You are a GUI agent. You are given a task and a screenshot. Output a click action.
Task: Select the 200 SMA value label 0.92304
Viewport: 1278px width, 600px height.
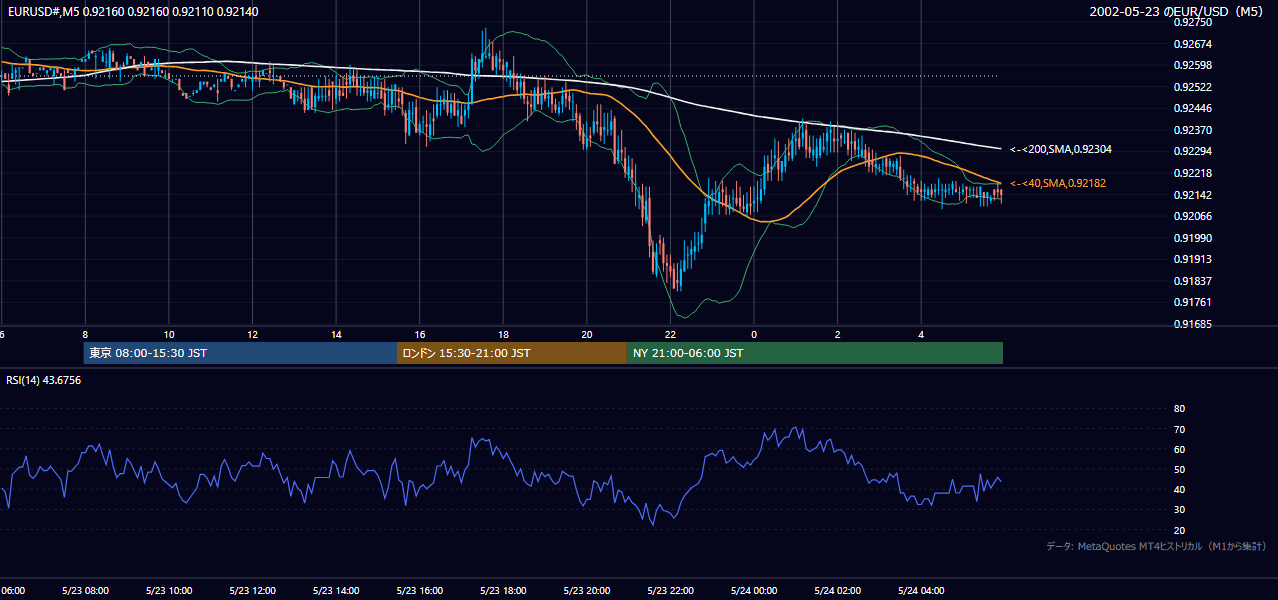(1061, 149)
